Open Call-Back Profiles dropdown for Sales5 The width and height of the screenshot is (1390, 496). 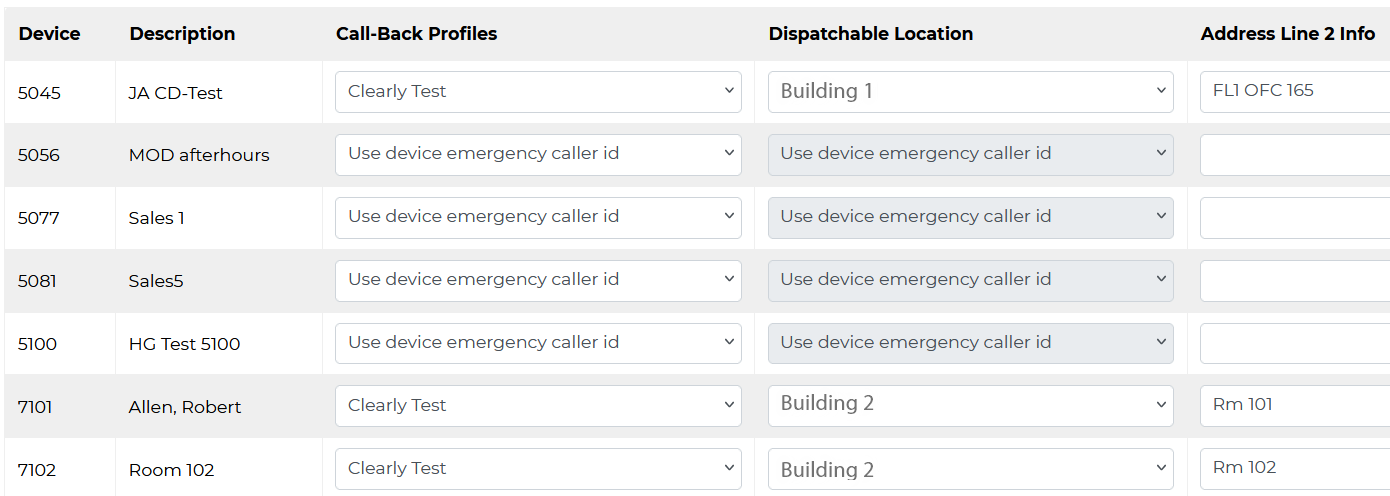(538, 281)
